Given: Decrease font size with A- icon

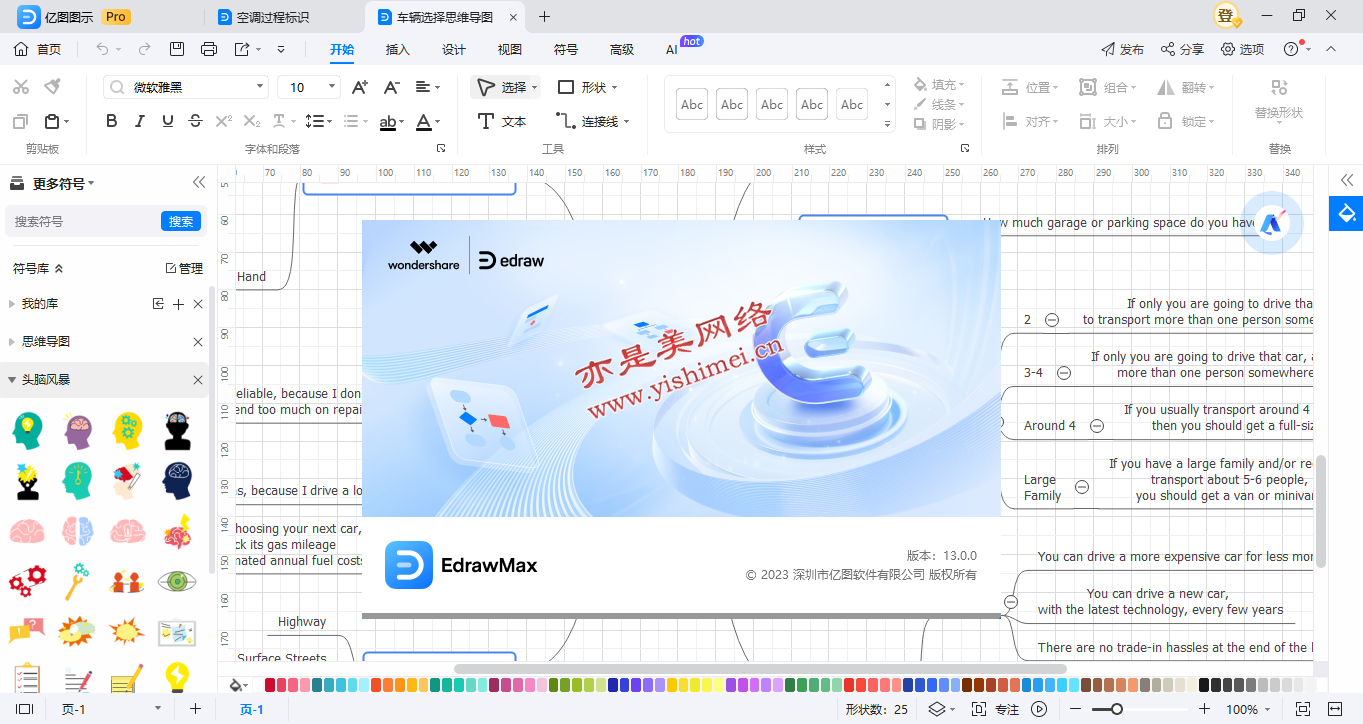Looking at the screenshot, I should pos(392,87).
